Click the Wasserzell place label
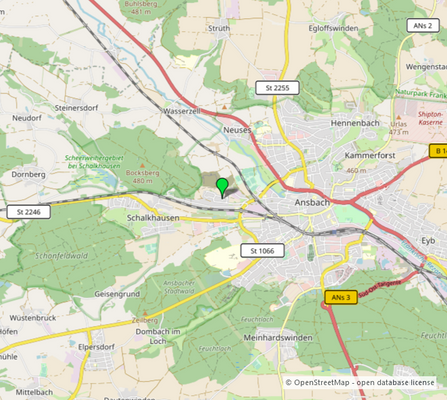This screenshot has height=400, width=447. pyautogui.click(x=182, y=111)
